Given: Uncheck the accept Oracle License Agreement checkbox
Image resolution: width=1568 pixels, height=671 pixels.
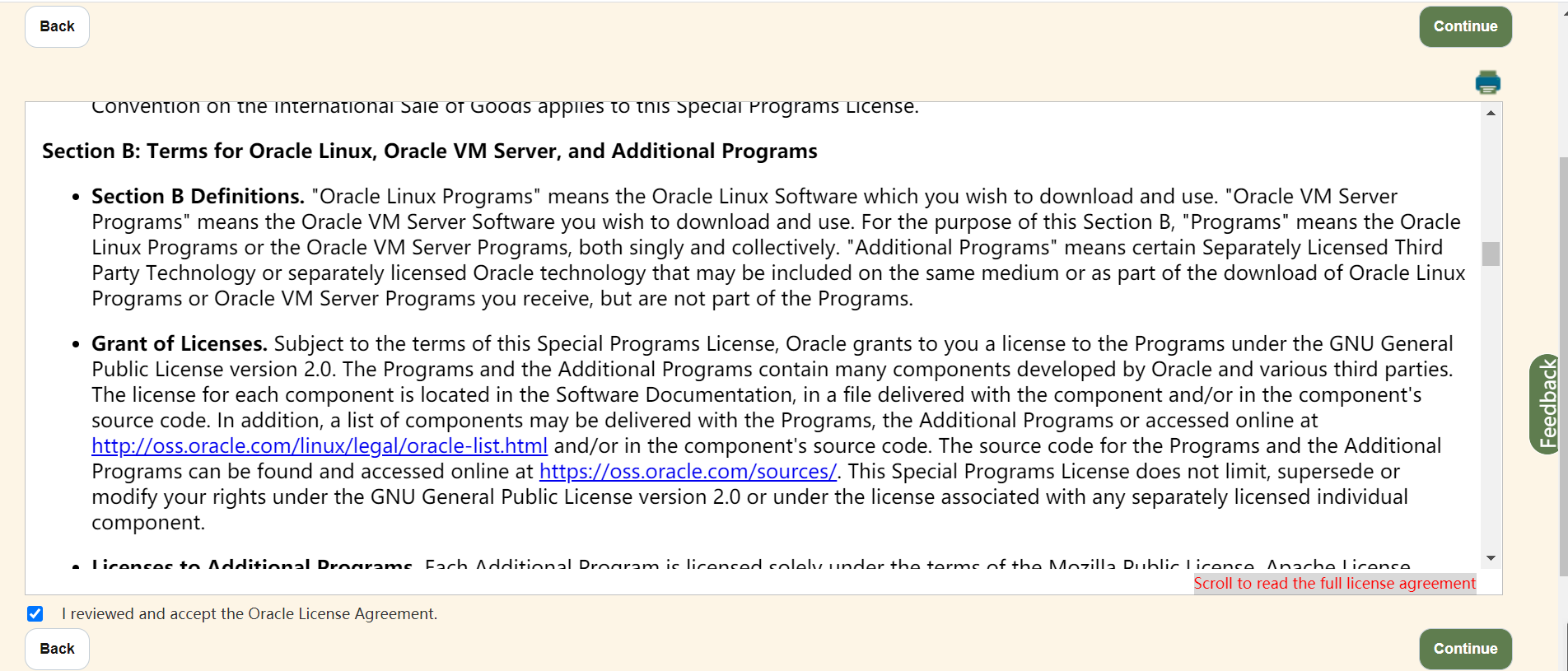Looking at the screenshot, I should click(35, 613).
